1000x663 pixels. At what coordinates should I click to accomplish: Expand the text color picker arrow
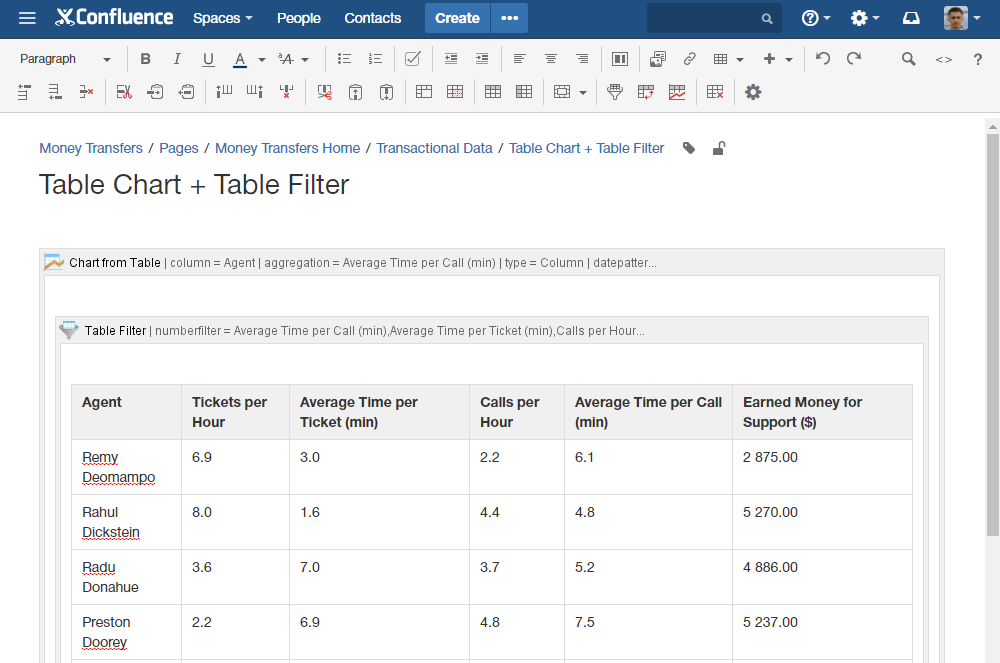click(x=262, y=59)
